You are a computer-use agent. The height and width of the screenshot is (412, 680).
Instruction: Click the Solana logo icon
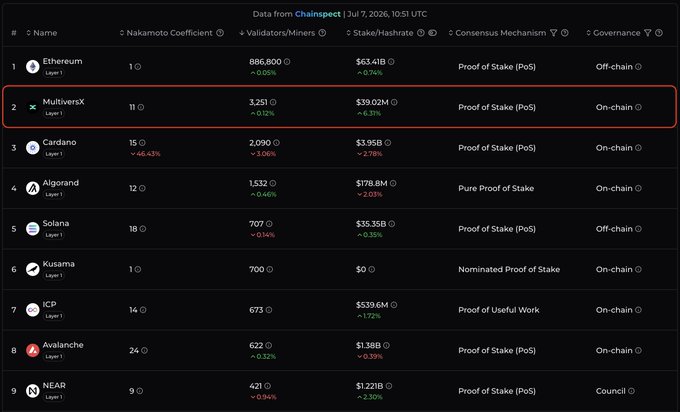click(x=33, y=229)
